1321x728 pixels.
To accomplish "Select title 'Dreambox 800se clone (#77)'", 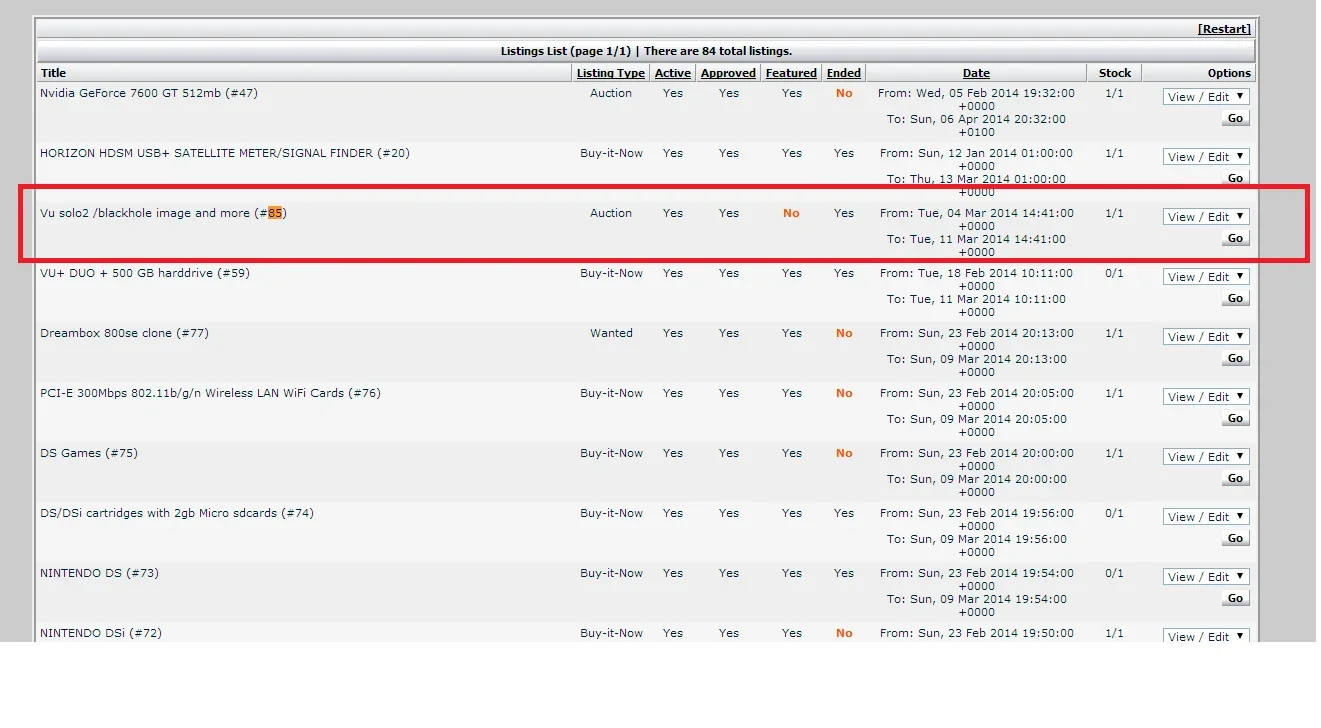I will tap(124, 333).
